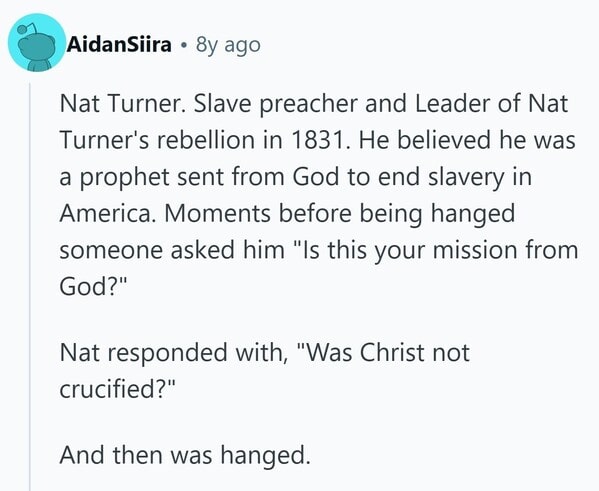The height and width of the screenshot is (491, 599).
Task: Click the word "America." in the comment
Action: [x=105, y=214]
